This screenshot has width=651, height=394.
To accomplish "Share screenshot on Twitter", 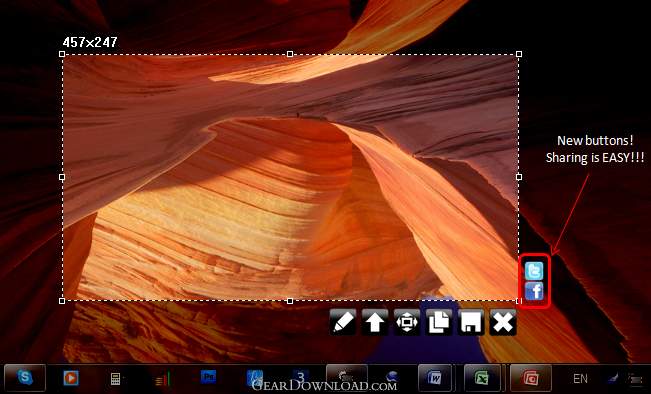I will (534, 271).
